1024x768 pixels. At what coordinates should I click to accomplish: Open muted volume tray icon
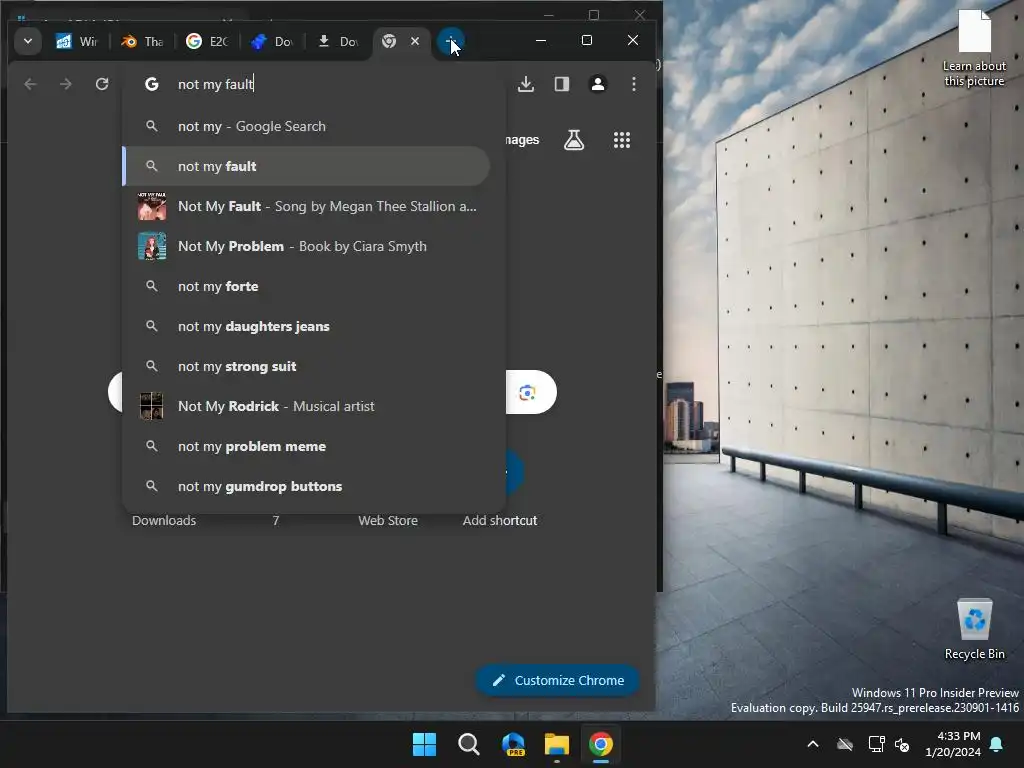pyautogui.click(x=902, y=744)
